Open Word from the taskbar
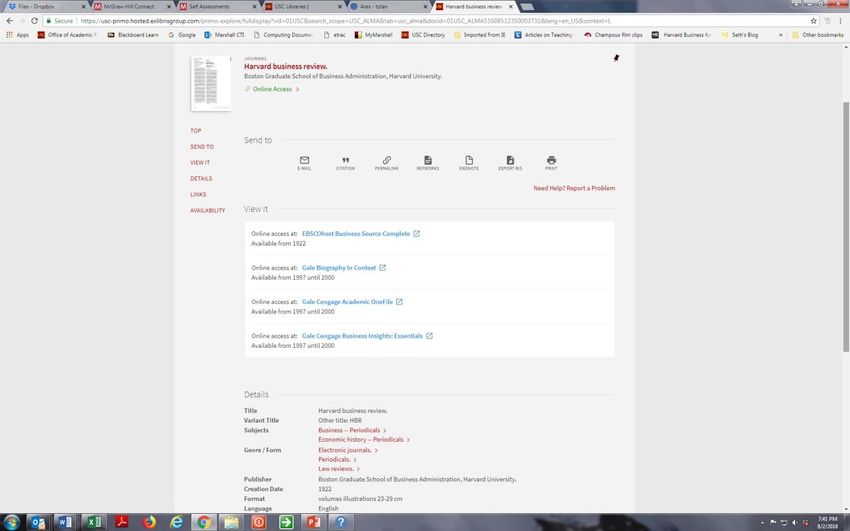The width and height of the screenshot is (850, 531). tap(65, 522)
